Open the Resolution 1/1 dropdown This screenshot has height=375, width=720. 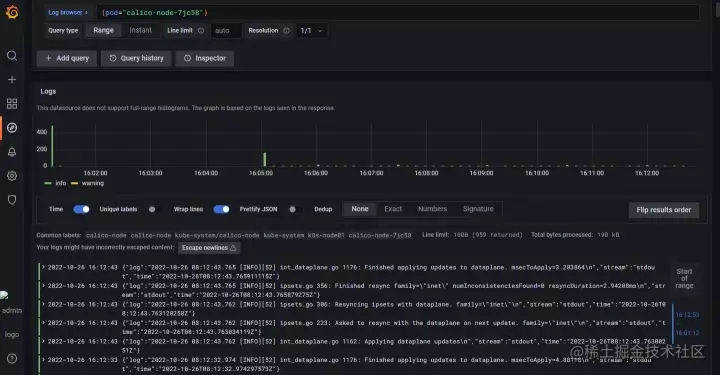[311, 31]
